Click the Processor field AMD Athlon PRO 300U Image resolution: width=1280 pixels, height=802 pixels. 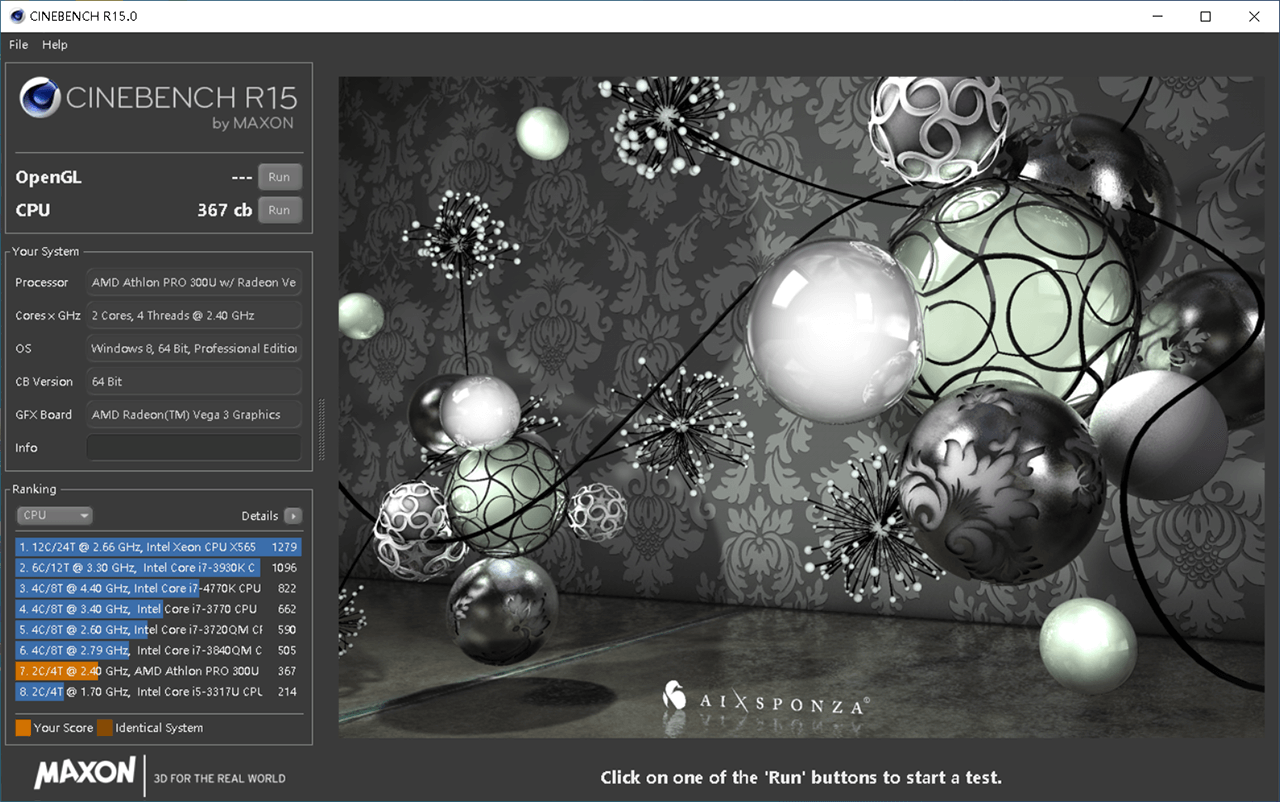pyautogui.click(x=194, y=282)
